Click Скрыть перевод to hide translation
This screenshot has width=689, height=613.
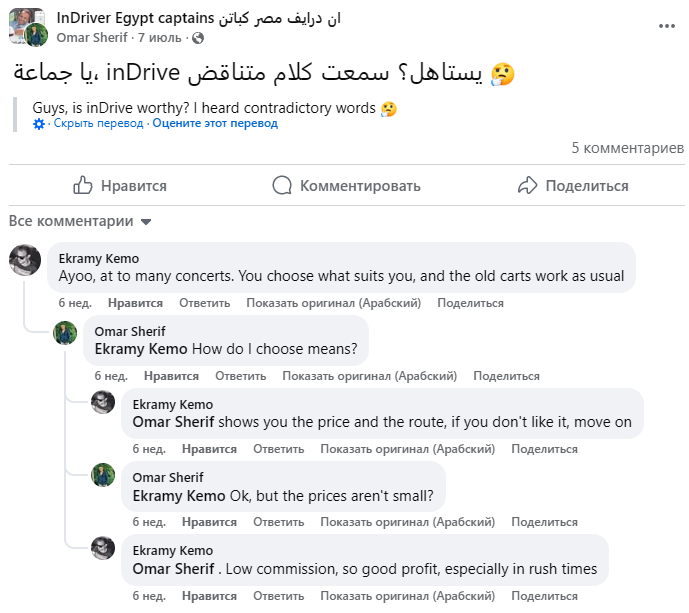pos(98,123)
